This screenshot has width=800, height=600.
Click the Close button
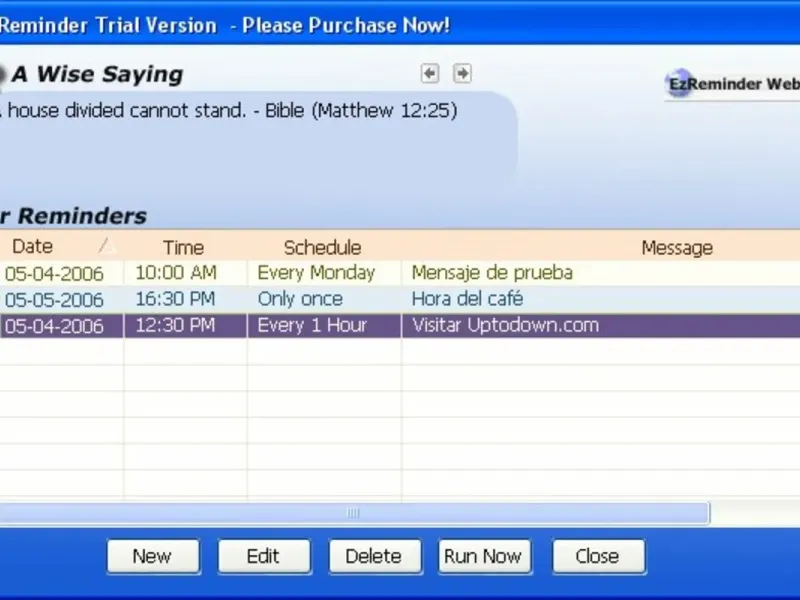pos(598,556)
